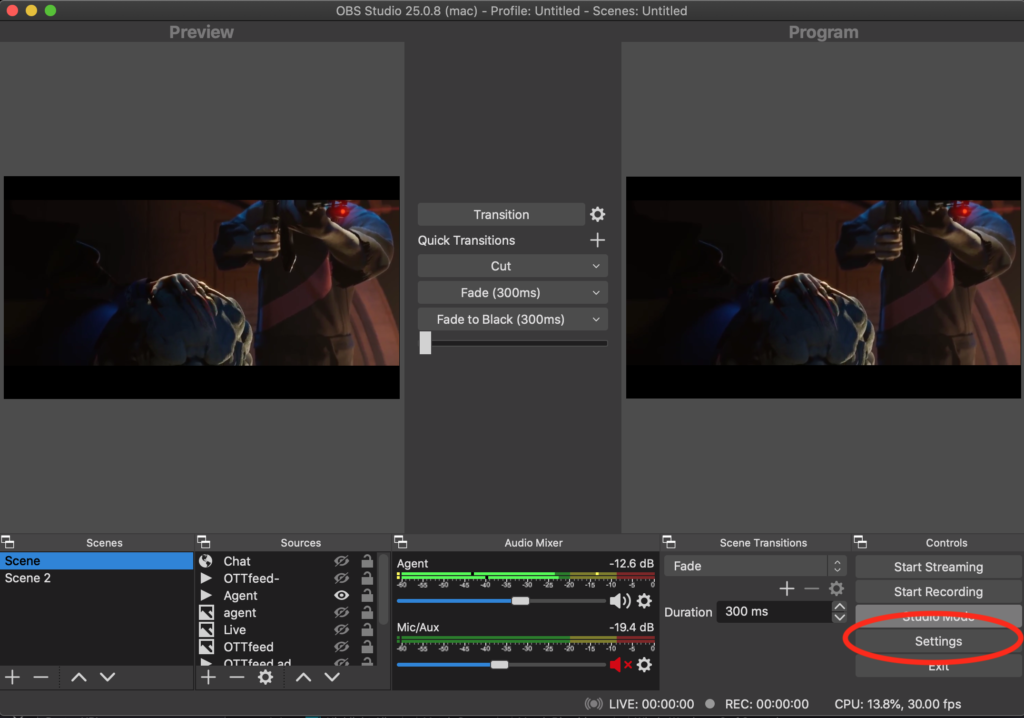Viewport: 1024px width, 718px height.
Task: Move the selected scene down
Action: (108, 677)
